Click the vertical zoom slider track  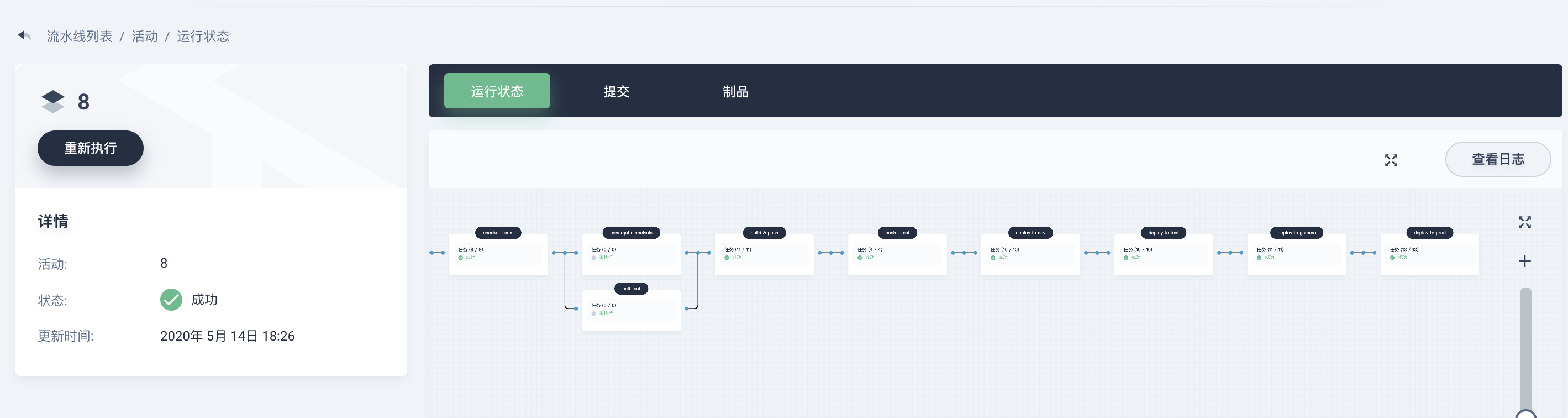[x=1525, y=347]
